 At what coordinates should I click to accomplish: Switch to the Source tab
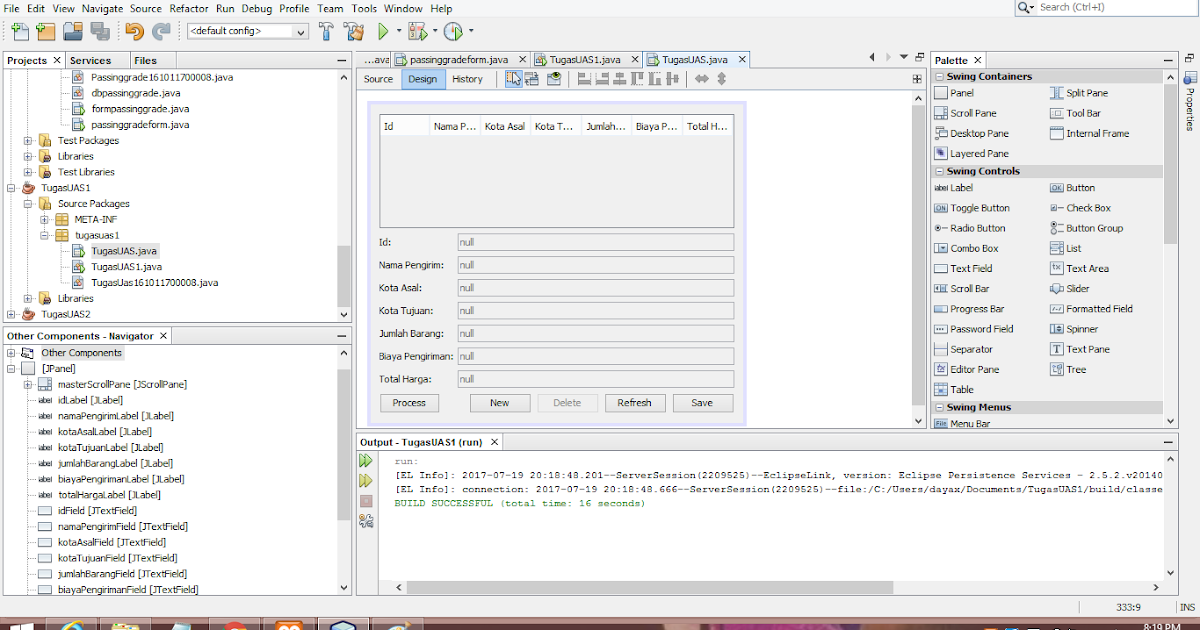(378, 78)
